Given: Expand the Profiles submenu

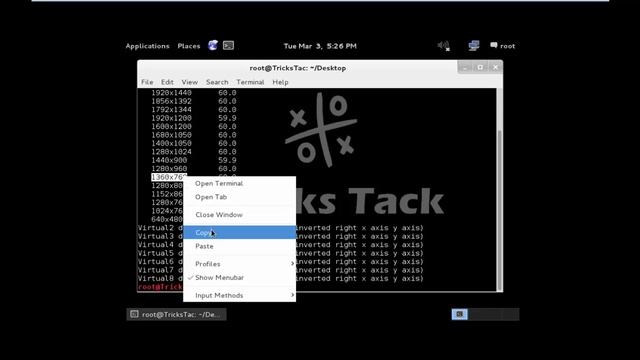Looking at the screenshot, I should coord(240,264).
